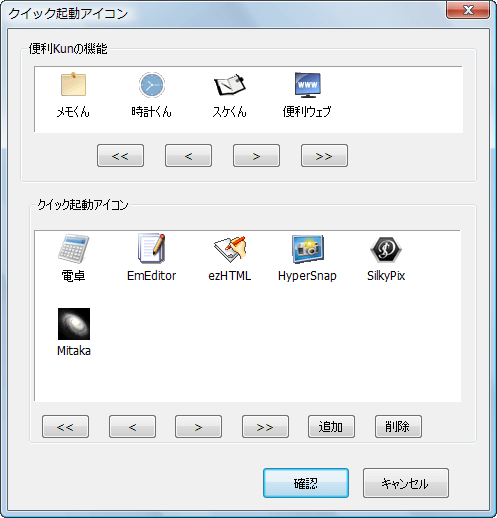497x518 pixels.
Task: Close the クイック起動アイコン dialog window
Action: click(x=468, y=10)
